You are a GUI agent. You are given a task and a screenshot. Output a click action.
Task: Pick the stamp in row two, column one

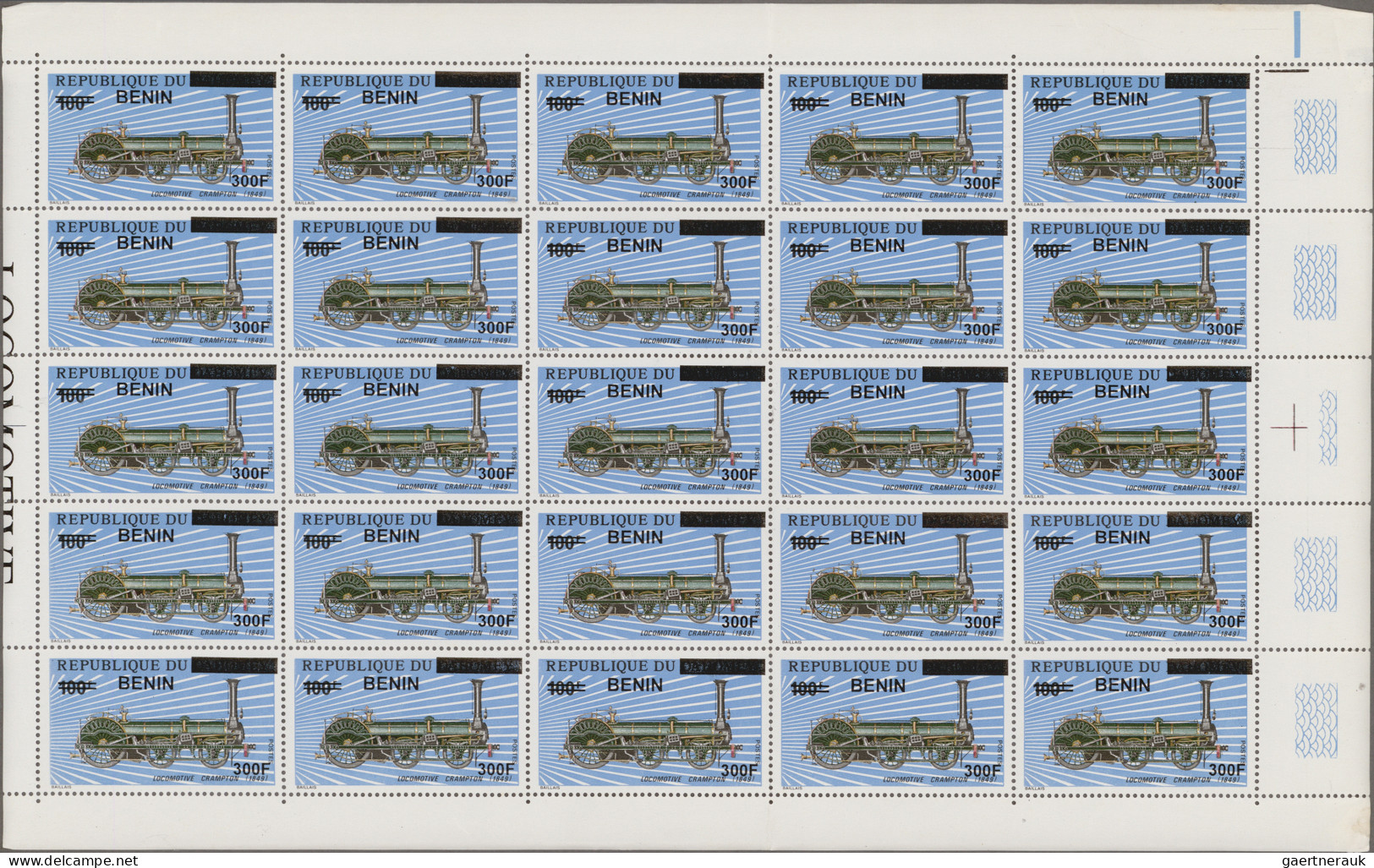162,282
